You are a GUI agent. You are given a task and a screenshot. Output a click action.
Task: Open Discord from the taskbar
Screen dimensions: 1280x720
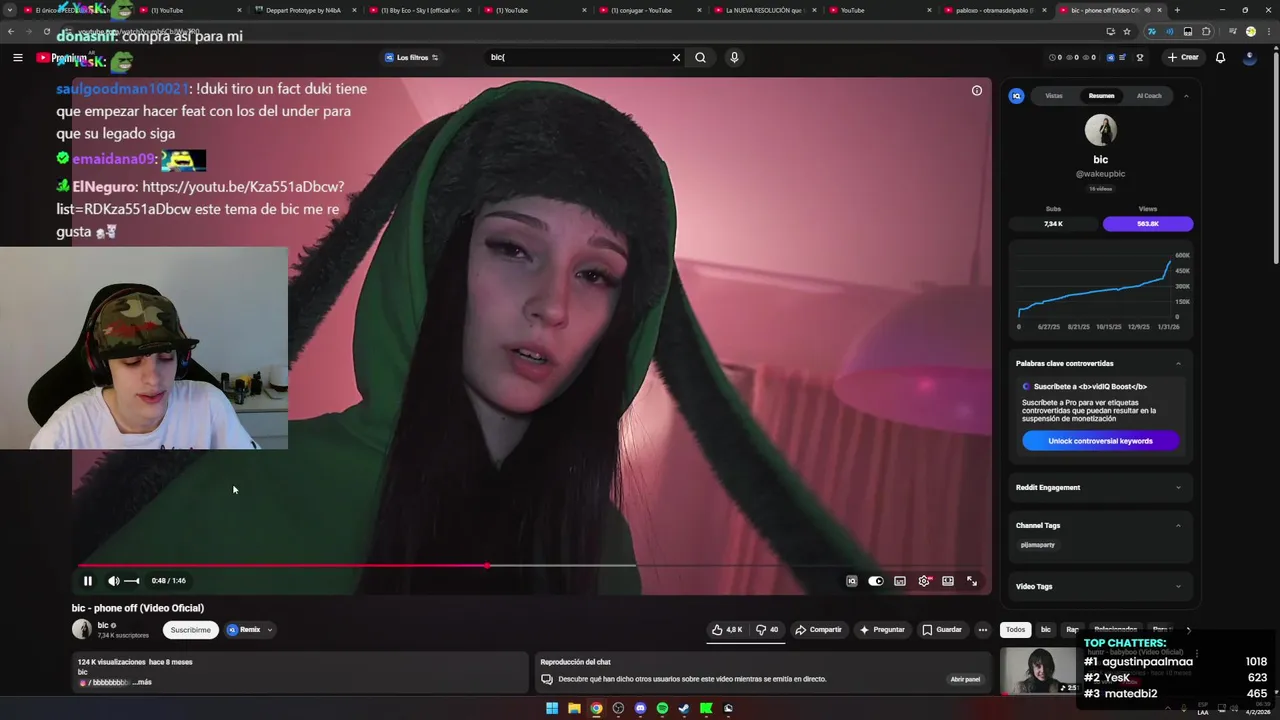pos(640,708)
